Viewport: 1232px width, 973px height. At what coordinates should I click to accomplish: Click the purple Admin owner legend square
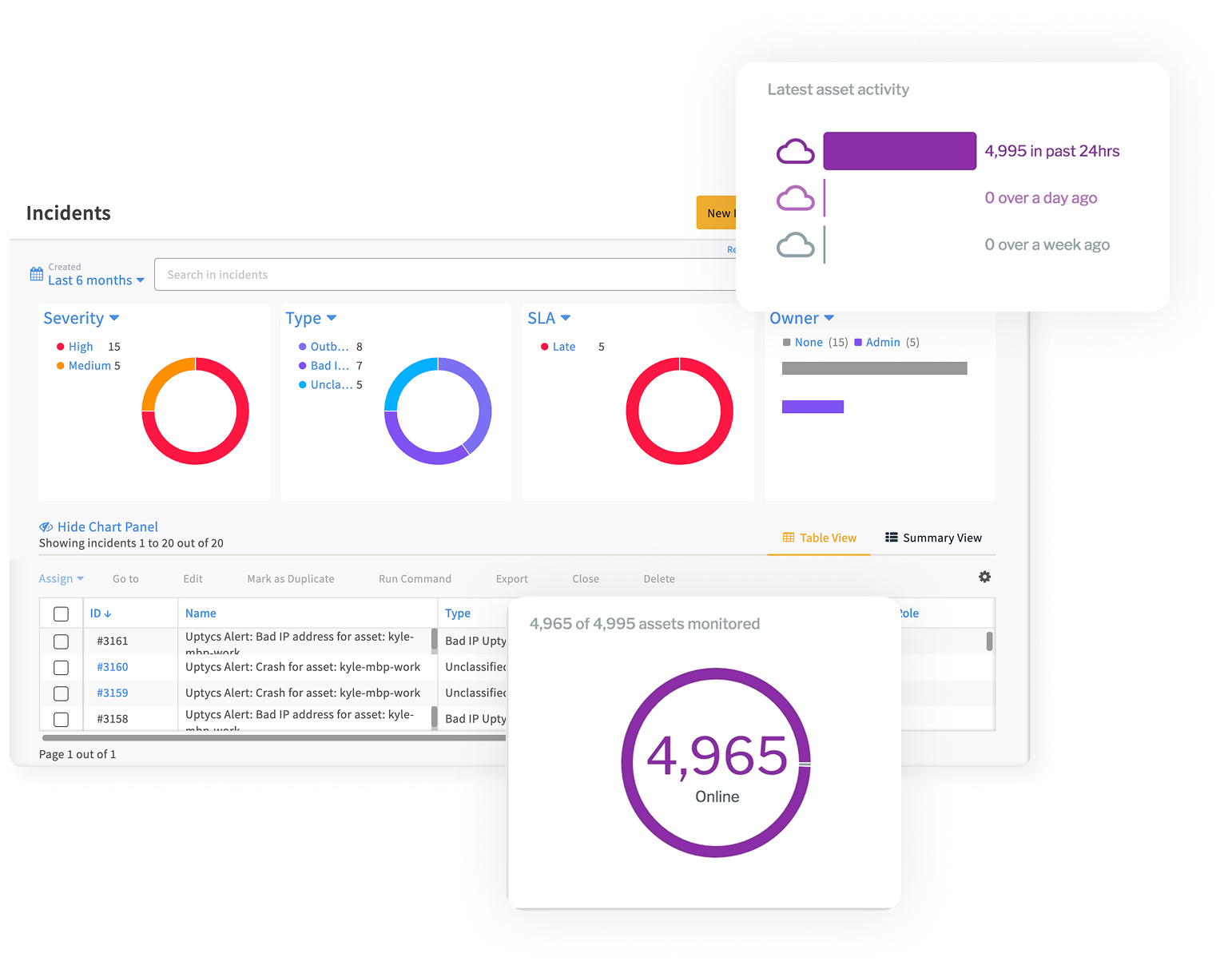858,342
